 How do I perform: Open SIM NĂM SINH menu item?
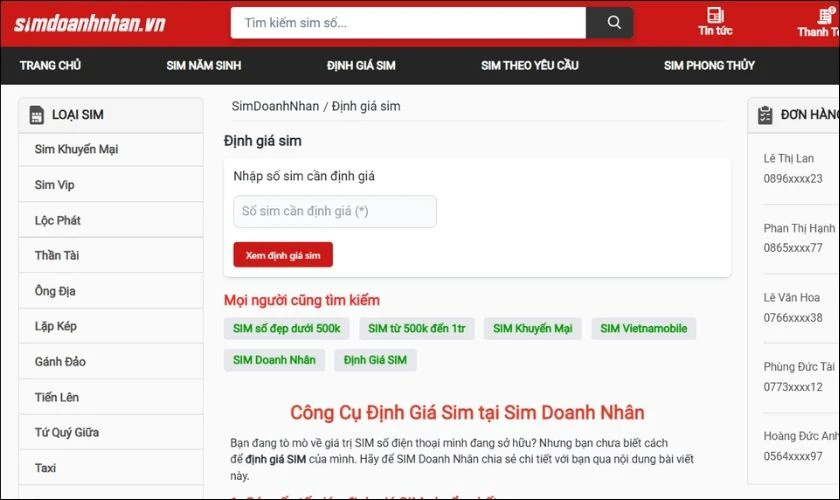point(204,65)
